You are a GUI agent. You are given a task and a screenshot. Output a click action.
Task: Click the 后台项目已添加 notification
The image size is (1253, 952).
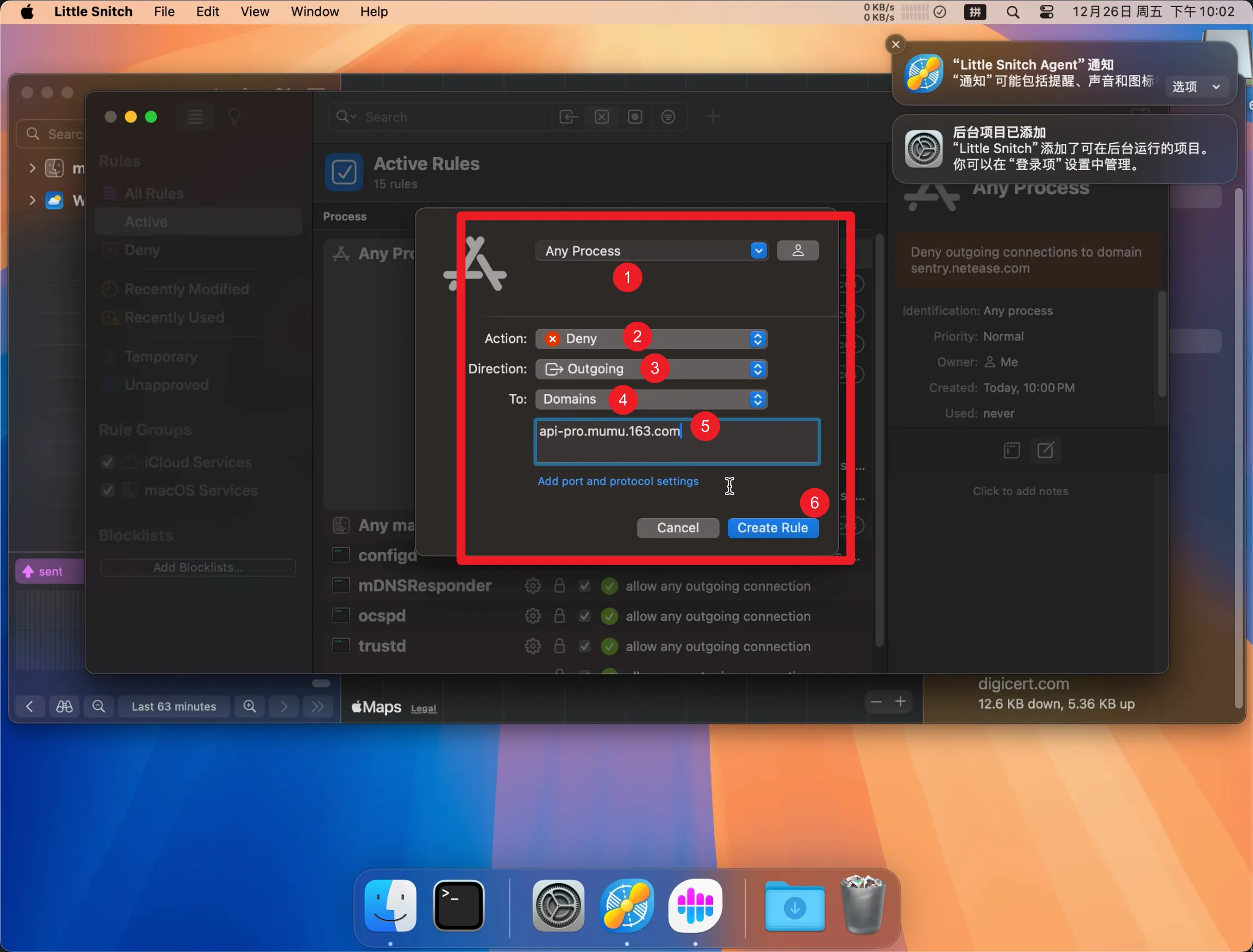1063,148
